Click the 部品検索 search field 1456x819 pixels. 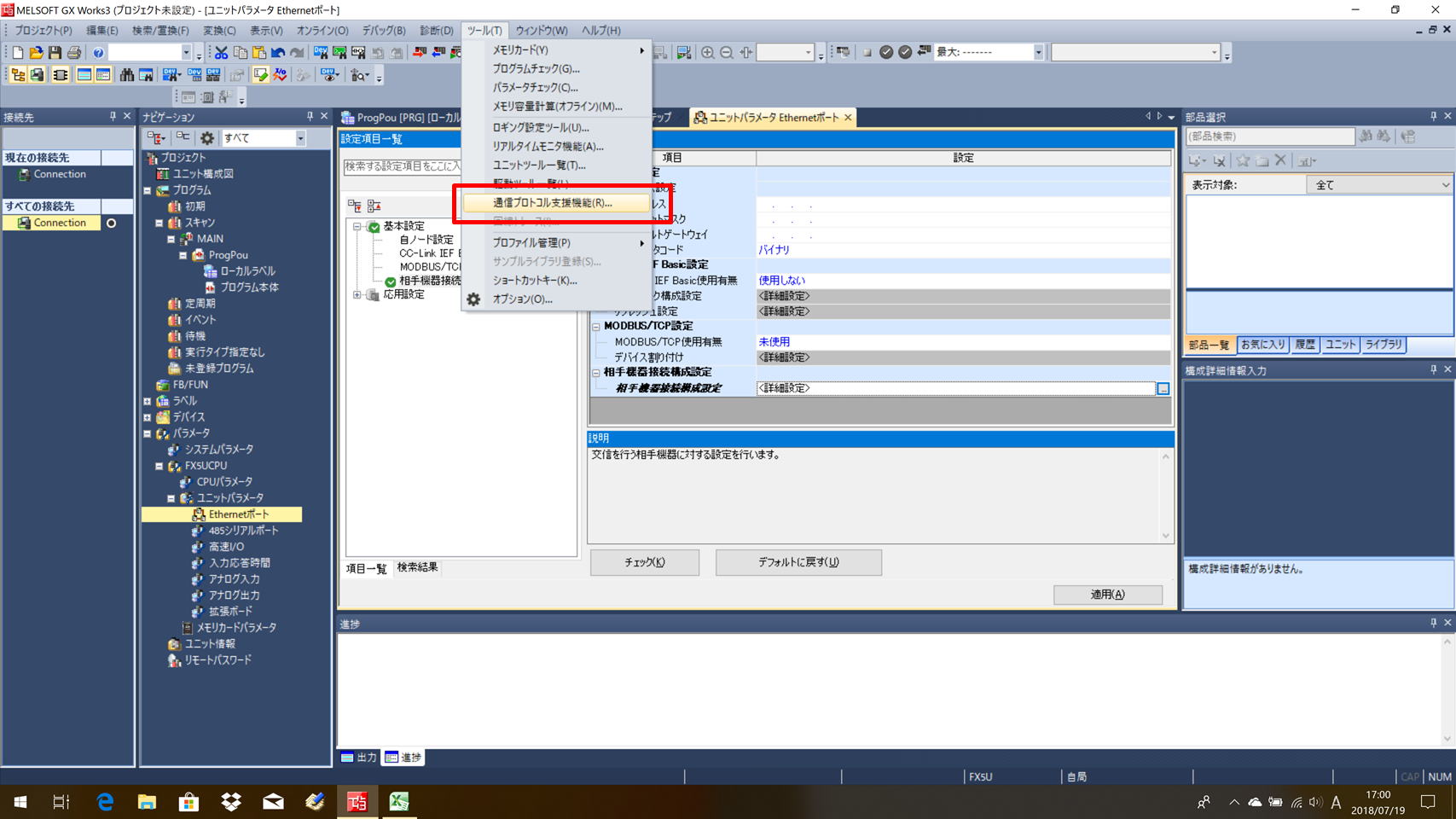[x=1270, y=136]
